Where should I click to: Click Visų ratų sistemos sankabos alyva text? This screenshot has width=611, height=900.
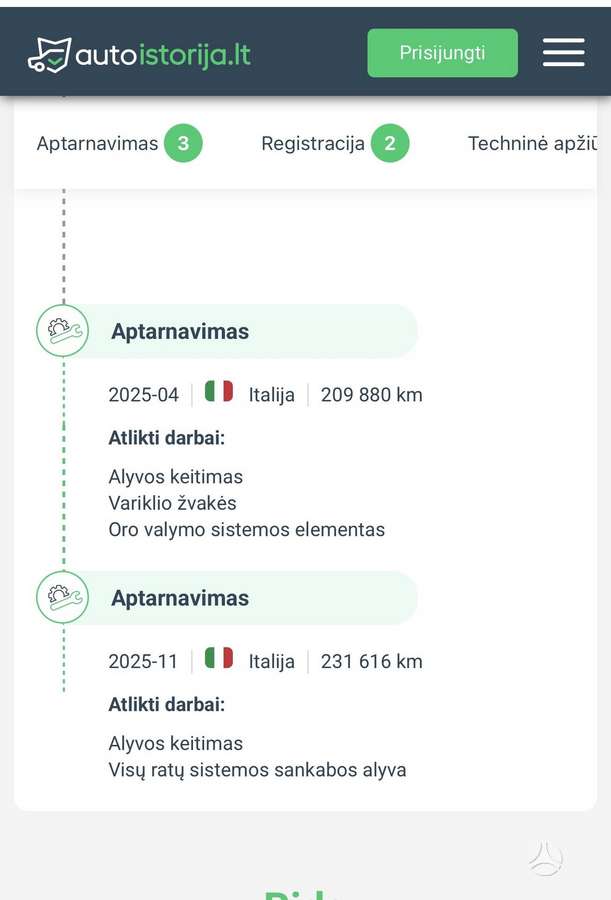pyautogui.click(x=257, y=770)
